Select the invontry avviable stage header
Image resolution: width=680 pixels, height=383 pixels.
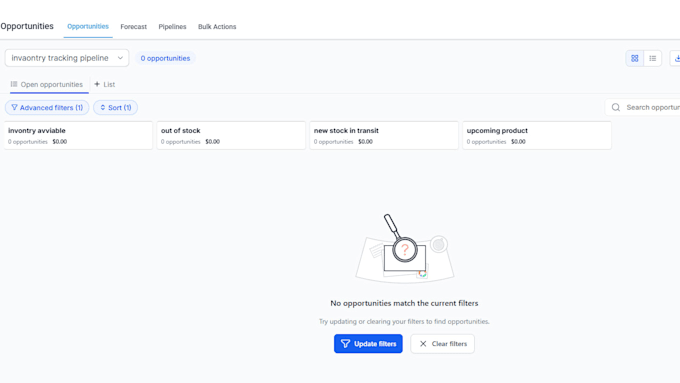(x=78, y=135)
